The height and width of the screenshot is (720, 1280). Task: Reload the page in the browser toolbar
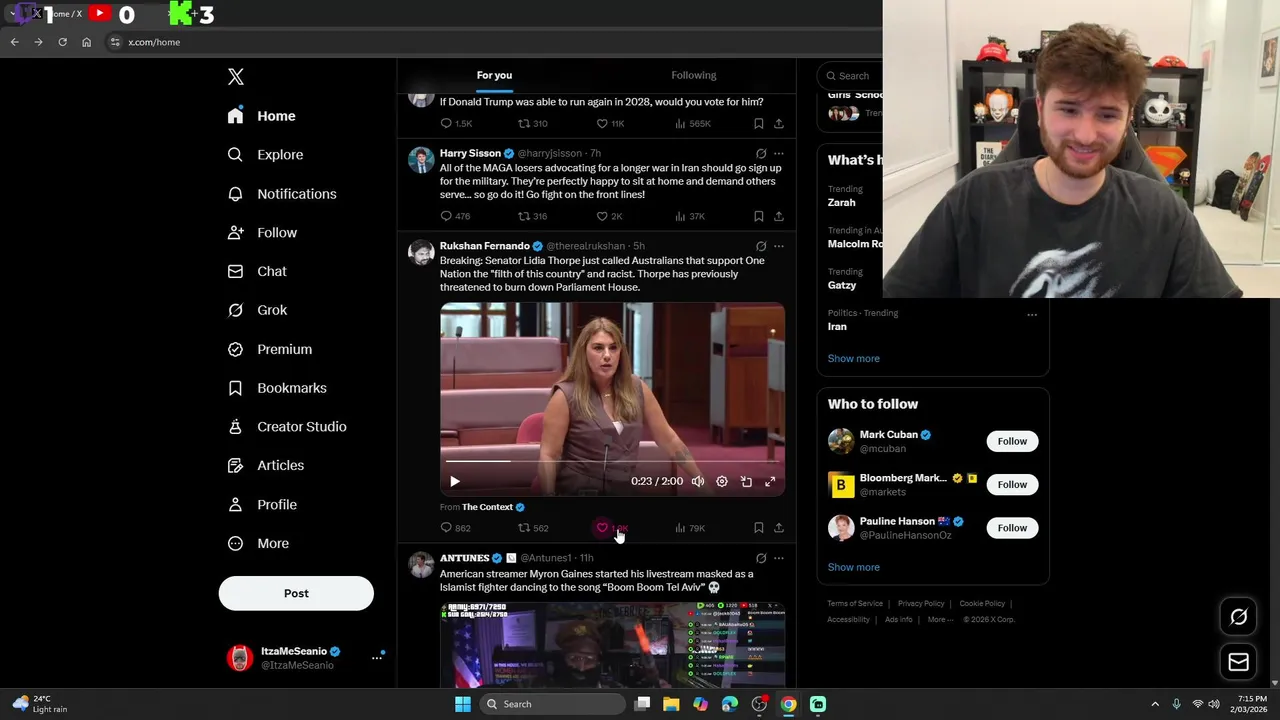tap(62, 42)
